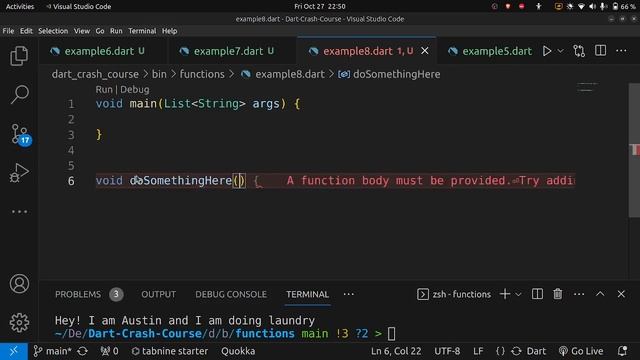Open the new terminal profile dropdown arrow
The image size is (640, 360).
pyautogui.click(x=518, y=294)
